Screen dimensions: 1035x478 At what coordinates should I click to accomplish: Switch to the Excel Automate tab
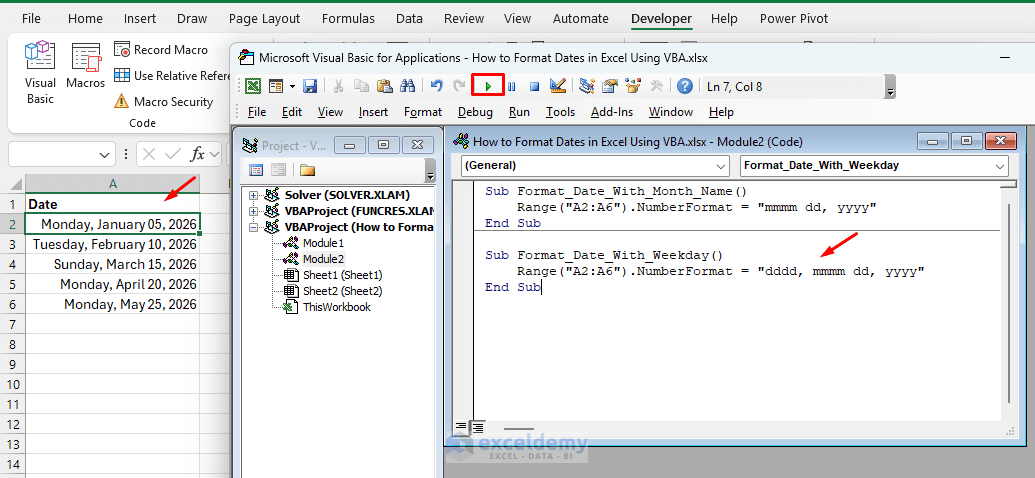click(x=581, y=18)
